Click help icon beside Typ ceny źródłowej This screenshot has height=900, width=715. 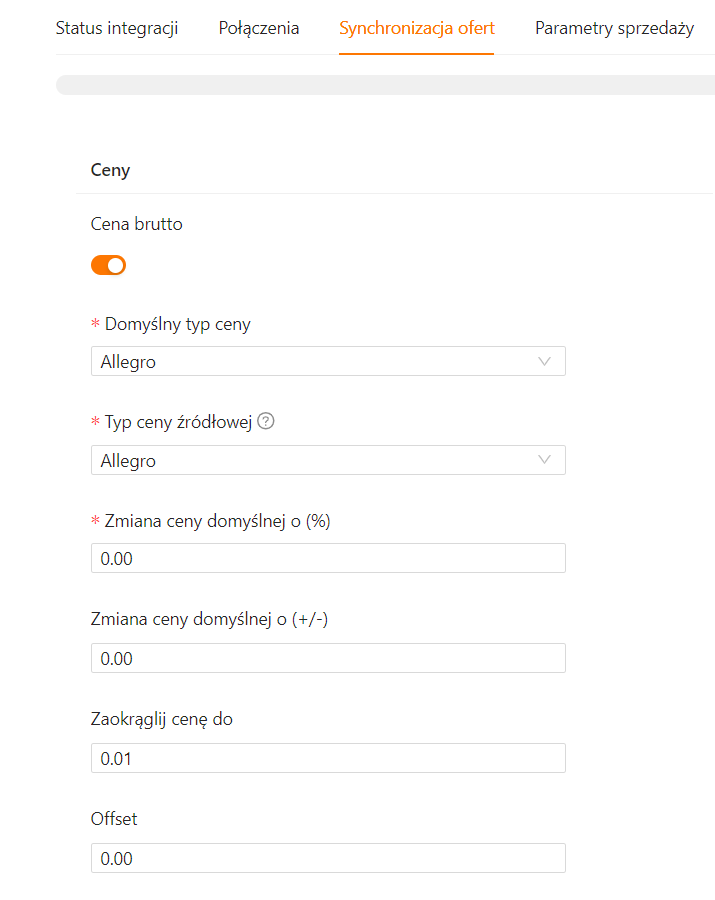tap(266, 421)
